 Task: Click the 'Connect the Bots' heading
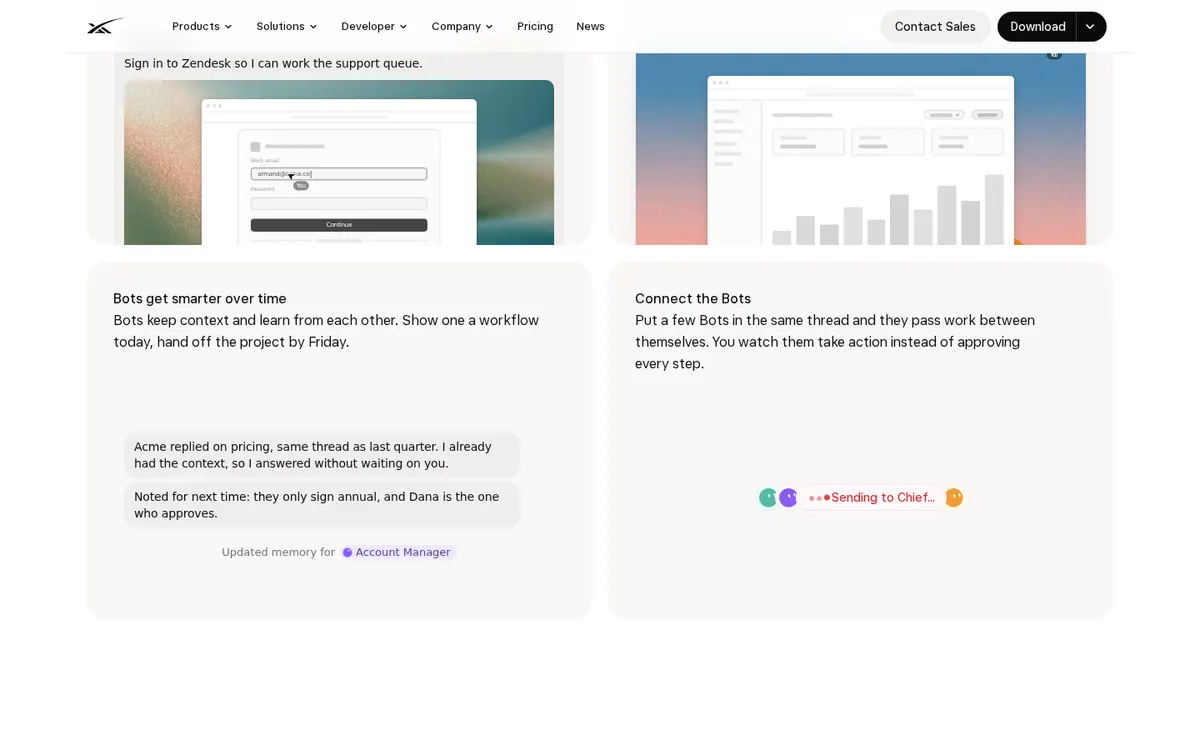[693, 299]
